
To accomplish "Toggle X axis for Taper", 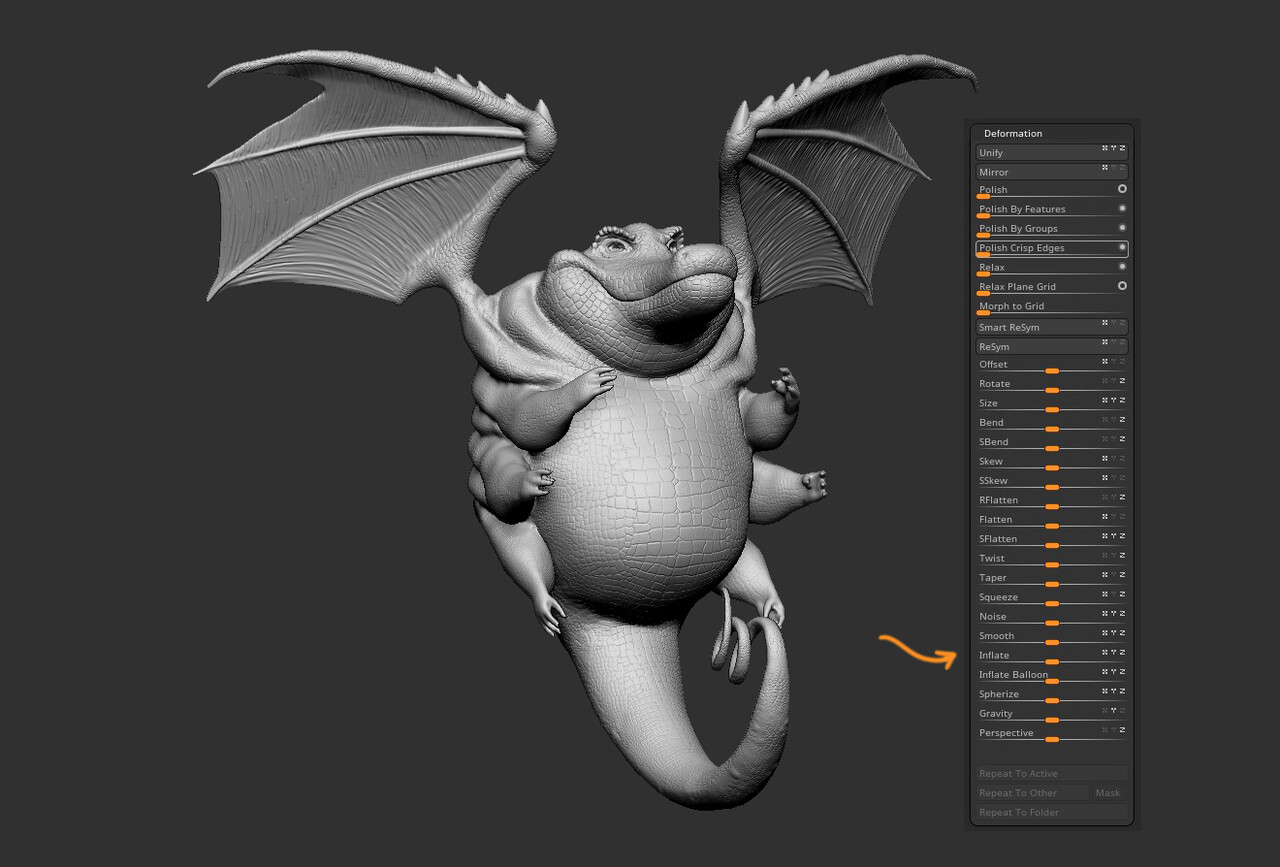I will click(x=1105, y=575).
